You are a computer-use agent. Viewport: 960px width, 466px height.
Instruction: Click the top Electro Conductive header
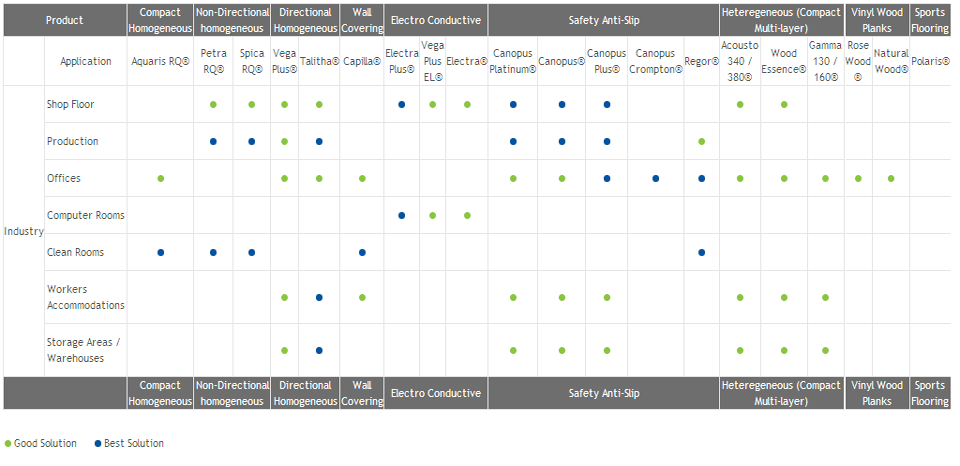tap(436, 20)
